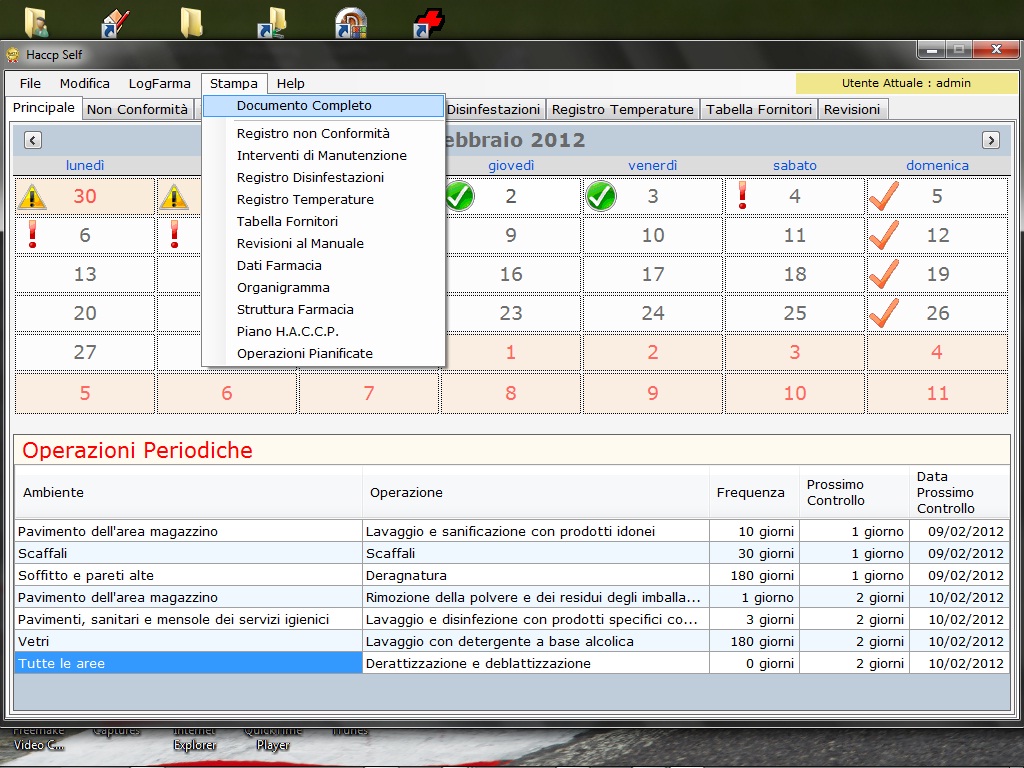Switch to the Revisioni tab
Image resolution: width=1024 pixels, height=768 pixels.
click(x=851, y=110)
